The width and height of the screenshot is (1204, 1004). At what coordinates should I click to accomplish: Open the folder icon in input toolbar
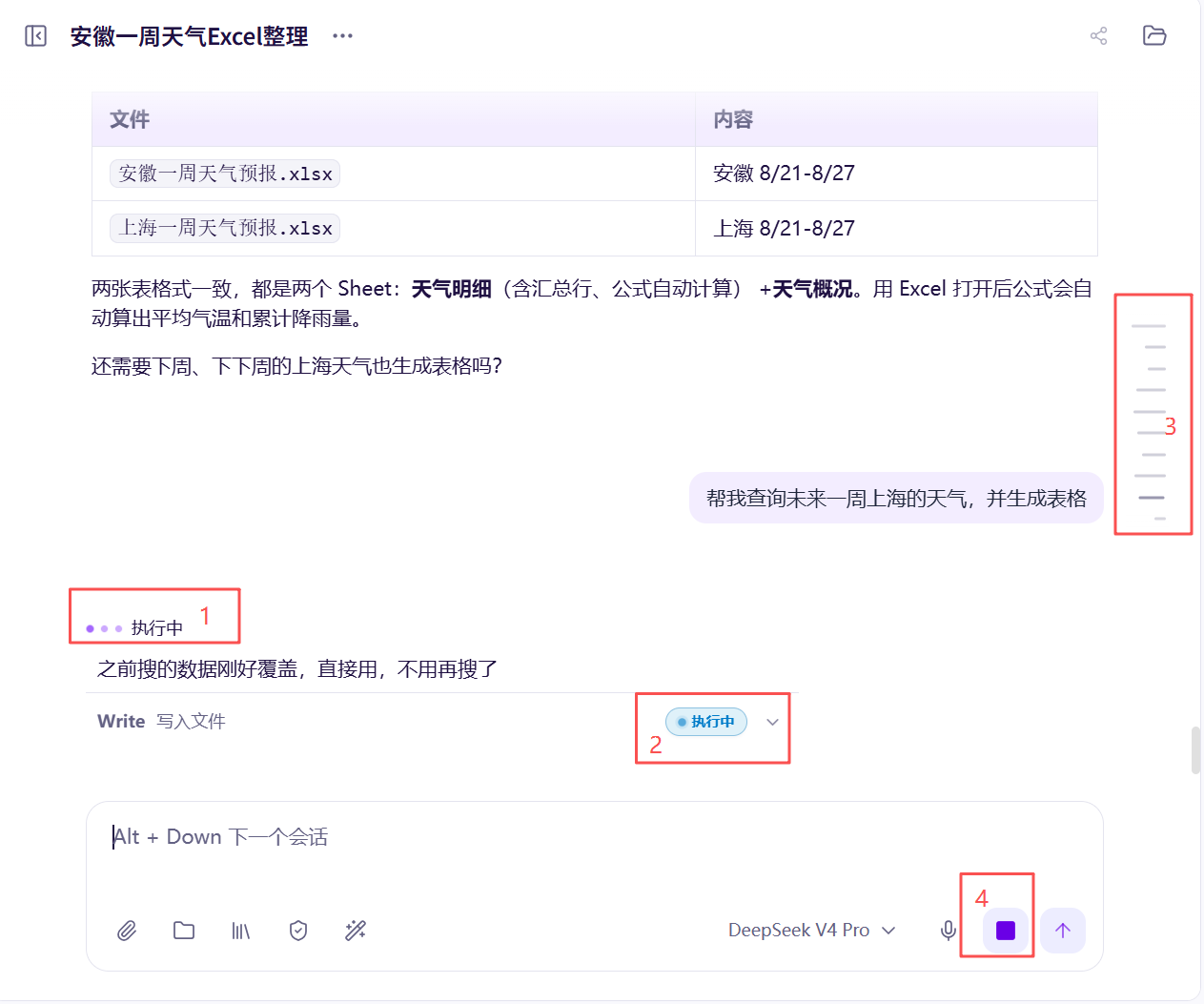[184, 931]
